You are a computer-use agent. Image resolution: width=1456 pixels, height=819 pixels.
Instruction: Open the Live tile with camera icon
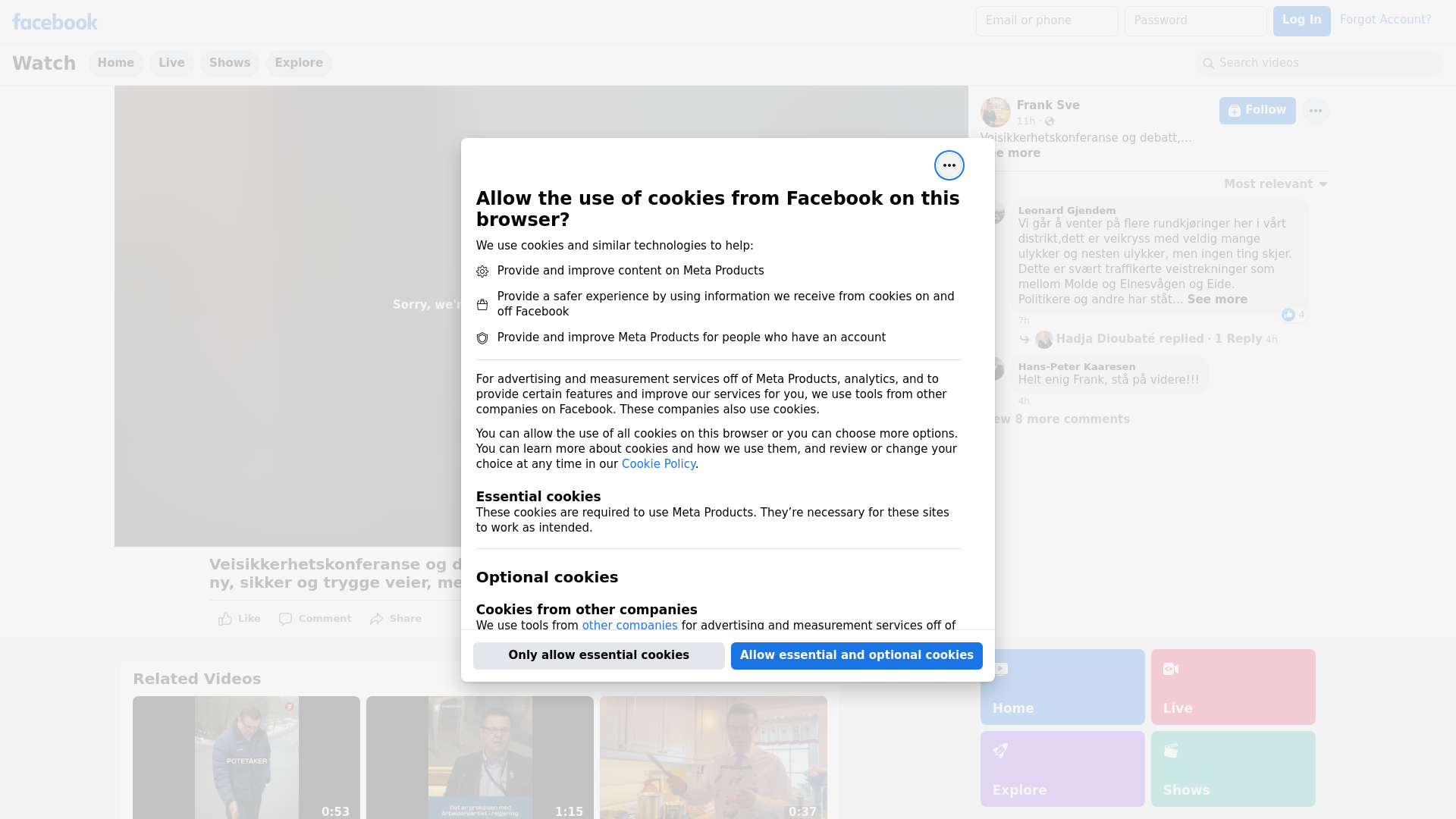click(1233, 687)
